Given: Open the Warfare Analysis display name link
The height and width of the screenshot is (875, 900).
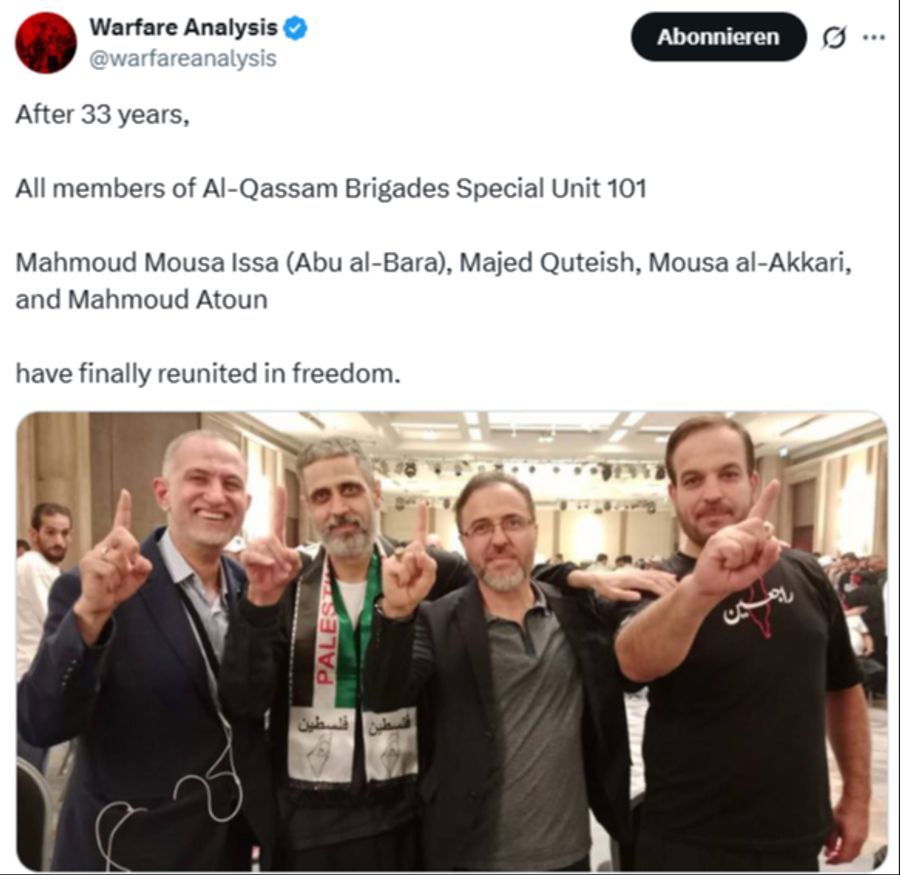Looking at the screenshot, I should (183, 28).
